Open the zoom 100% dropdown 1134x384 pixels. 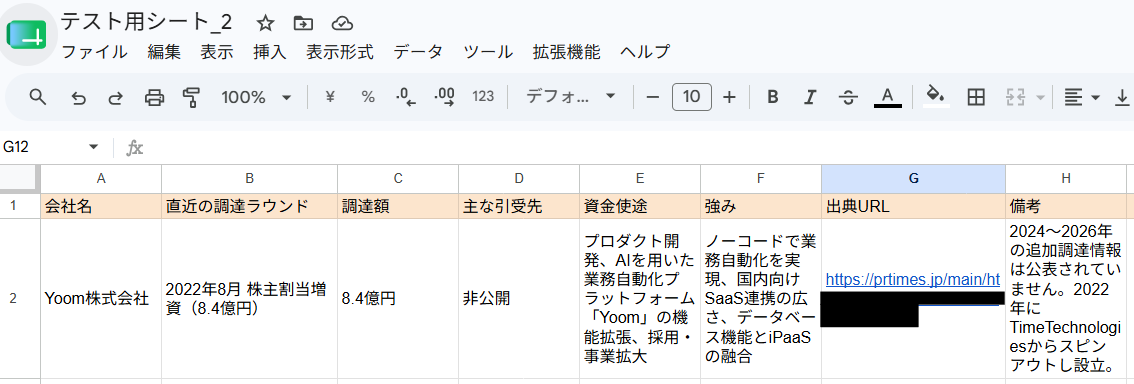click(256, 97)
